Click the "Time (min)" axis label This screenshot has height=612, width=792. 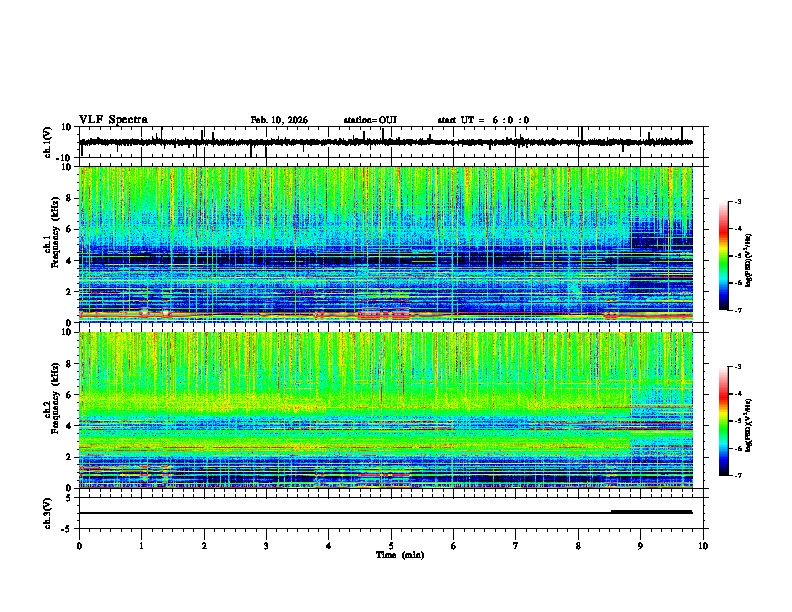click(400, 555)
